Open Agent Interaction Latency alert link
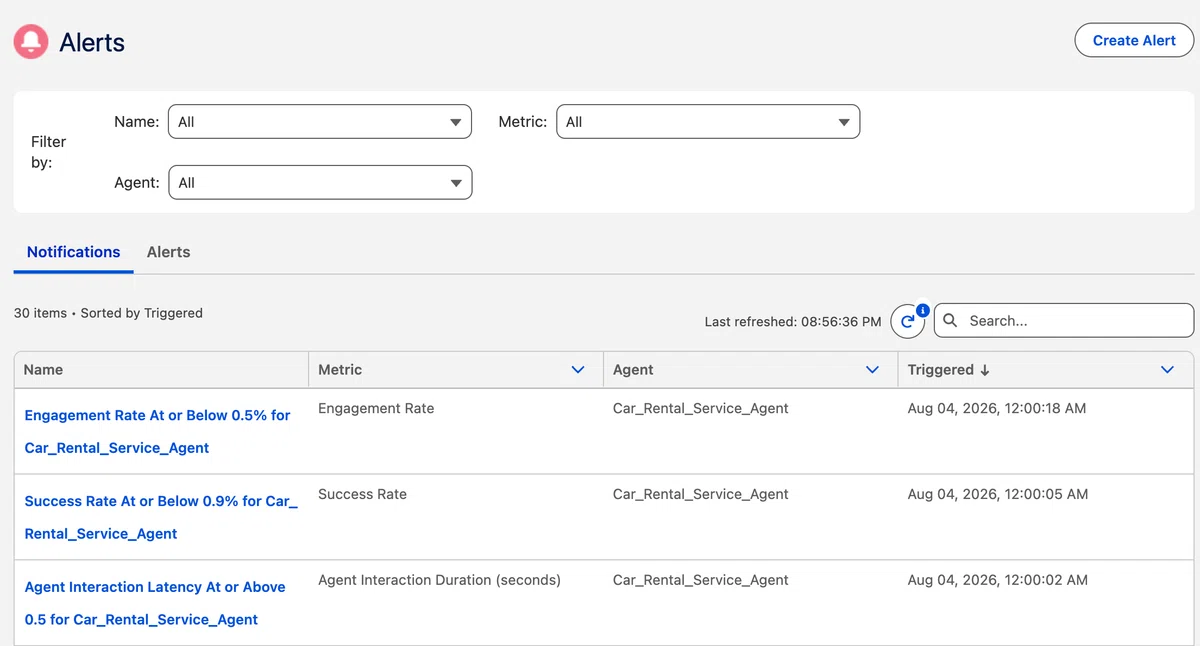The width and height of the screenshot is (1200, 646). [x=155, y=603]
